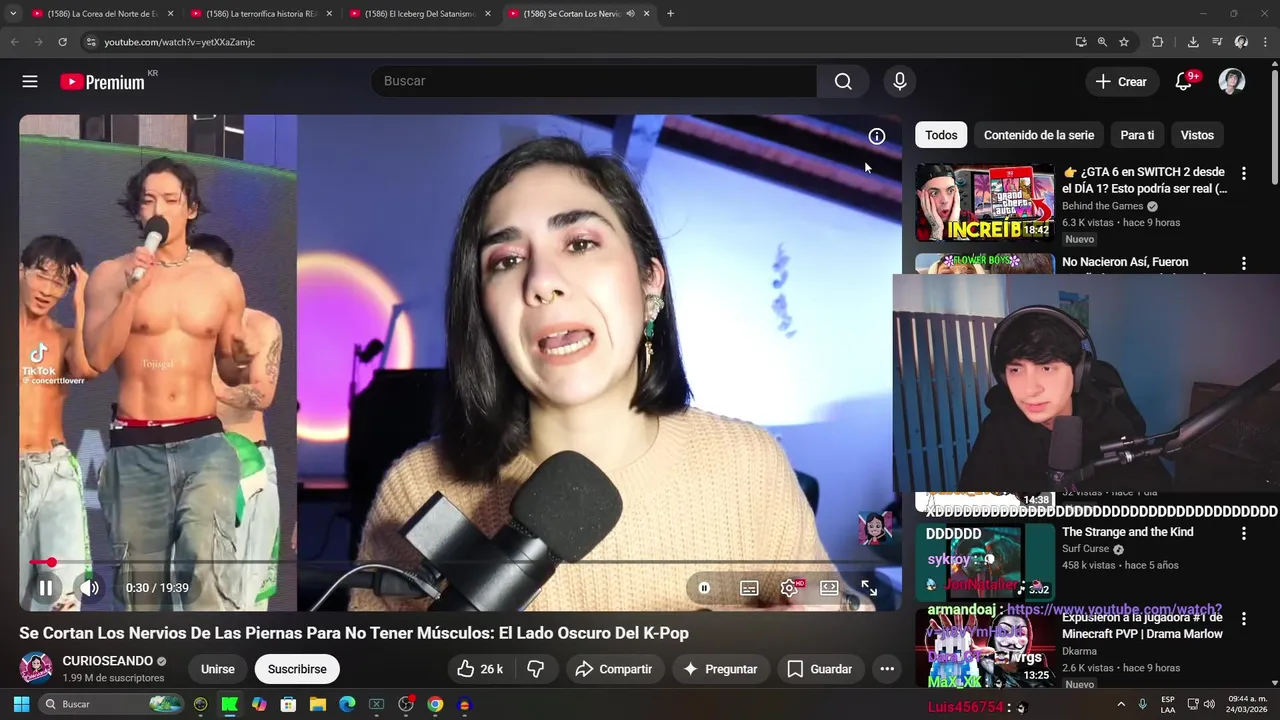This screenshot has height=720, width=1280.
Task: Open the notifications bell
Action: 1184,82
